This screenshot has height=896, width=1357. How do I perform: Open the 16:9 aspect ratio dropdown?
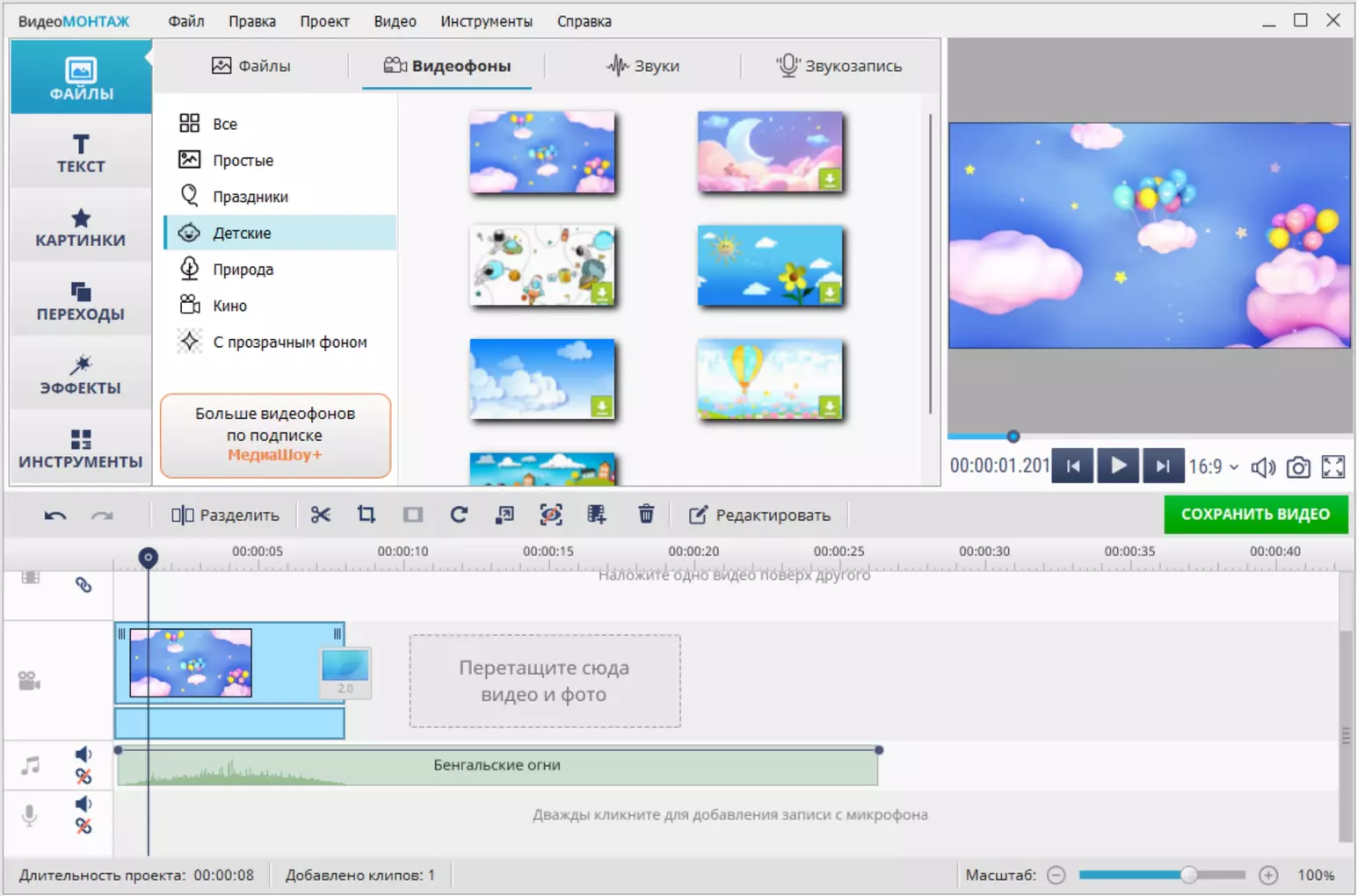click(1214, 467)
